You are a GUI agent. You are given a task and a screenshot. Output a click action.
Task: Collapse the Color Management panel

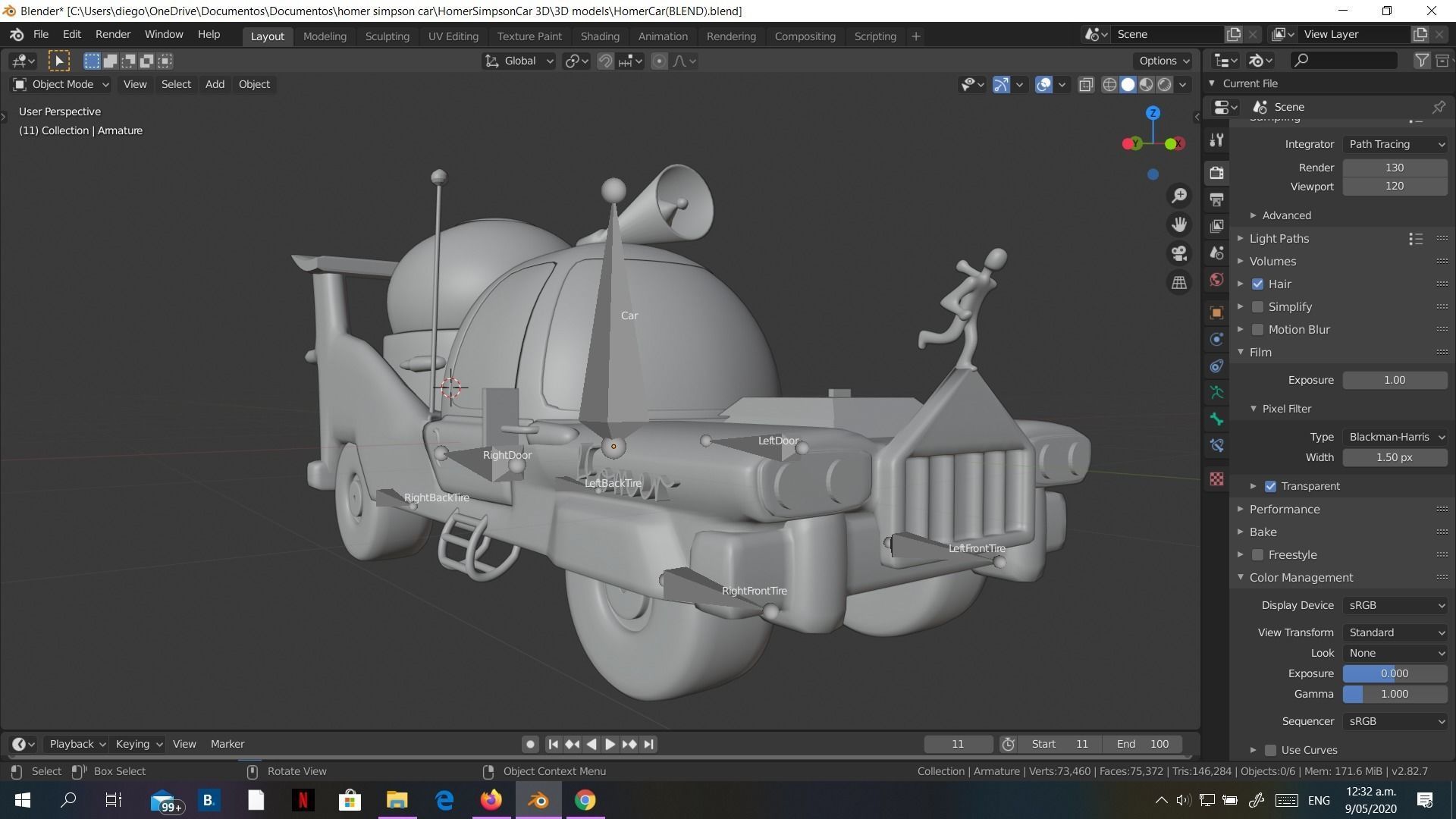click(1301, 577)
